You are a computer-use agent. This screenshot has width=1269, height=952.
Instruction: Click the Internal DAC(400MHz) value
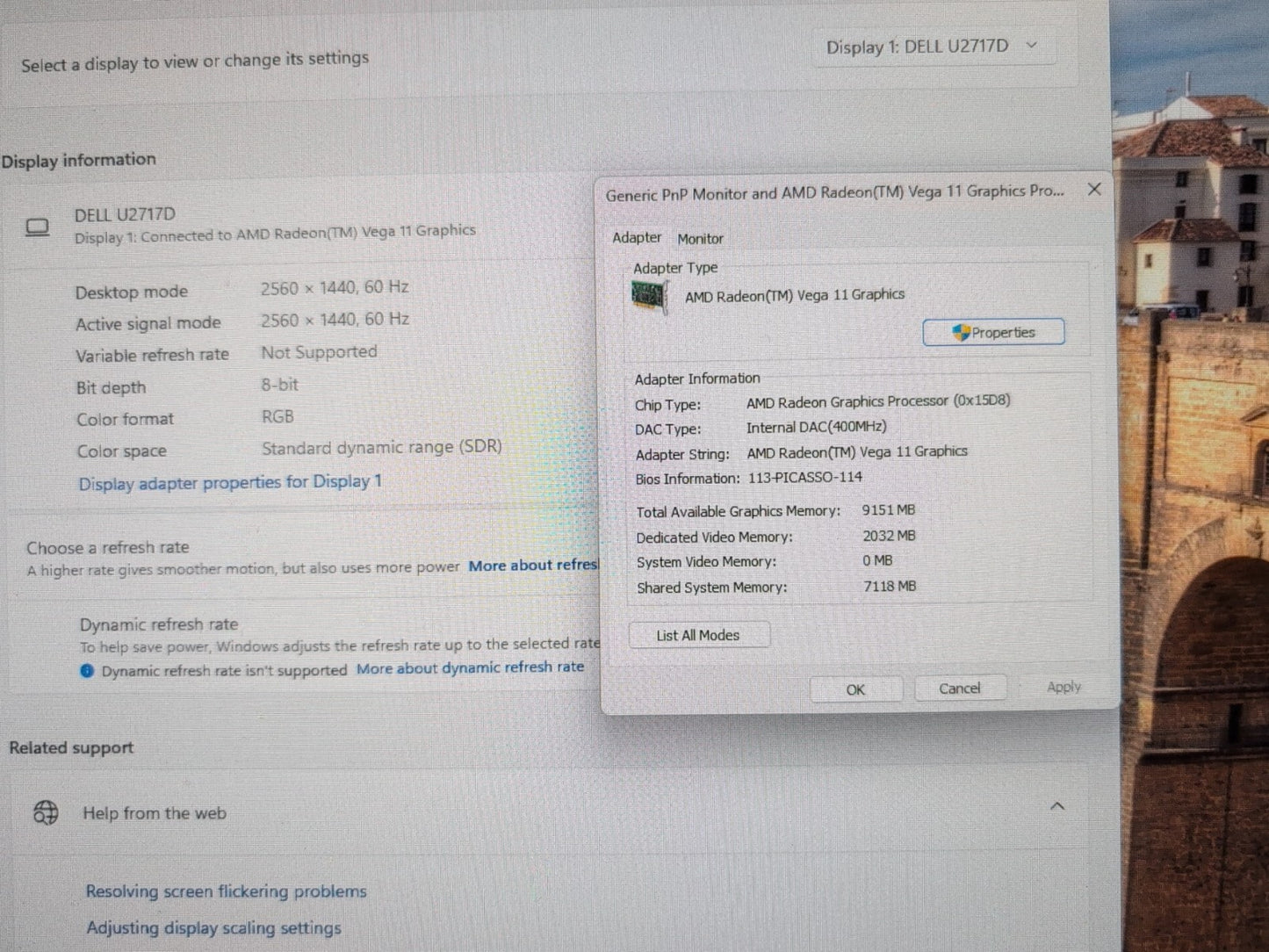click(x=817, y=428)
